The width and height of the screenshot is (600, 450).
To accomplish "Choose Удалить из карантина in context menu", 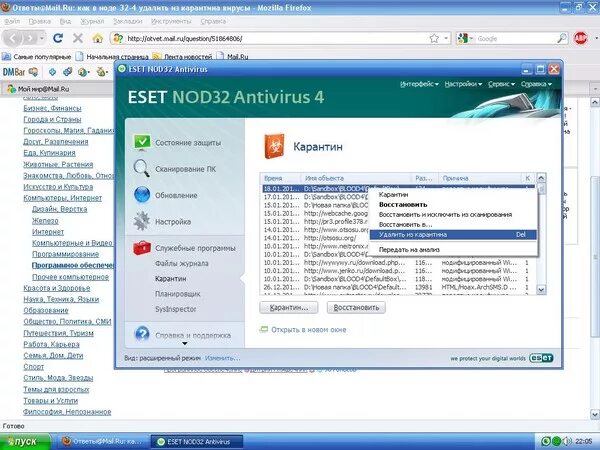I will 453,235.
